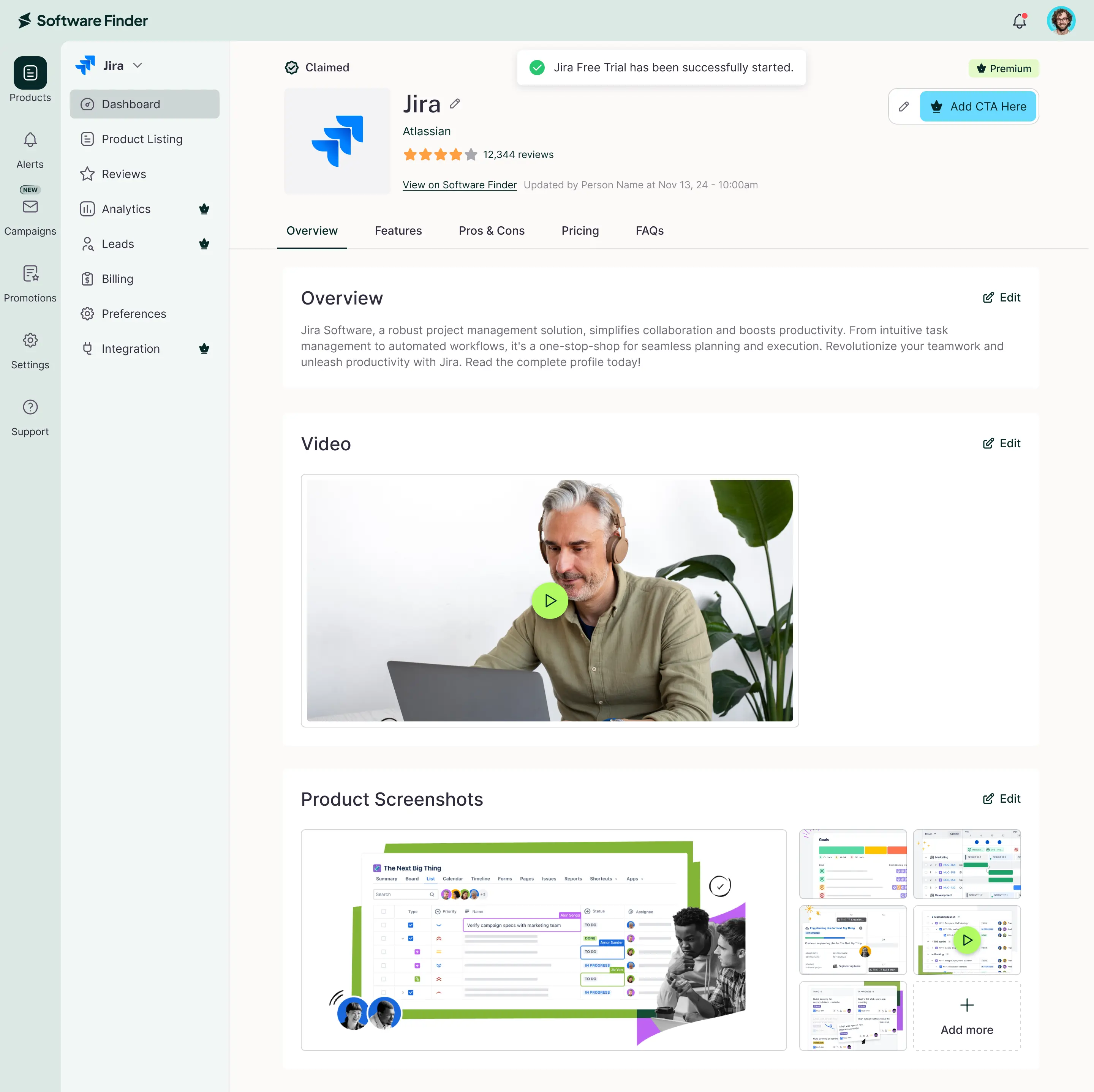This screenshot has height=1092, width=1094.
Task: Open Leads in the sidebar
Action: pyautogui.click(x=144, y=244)
